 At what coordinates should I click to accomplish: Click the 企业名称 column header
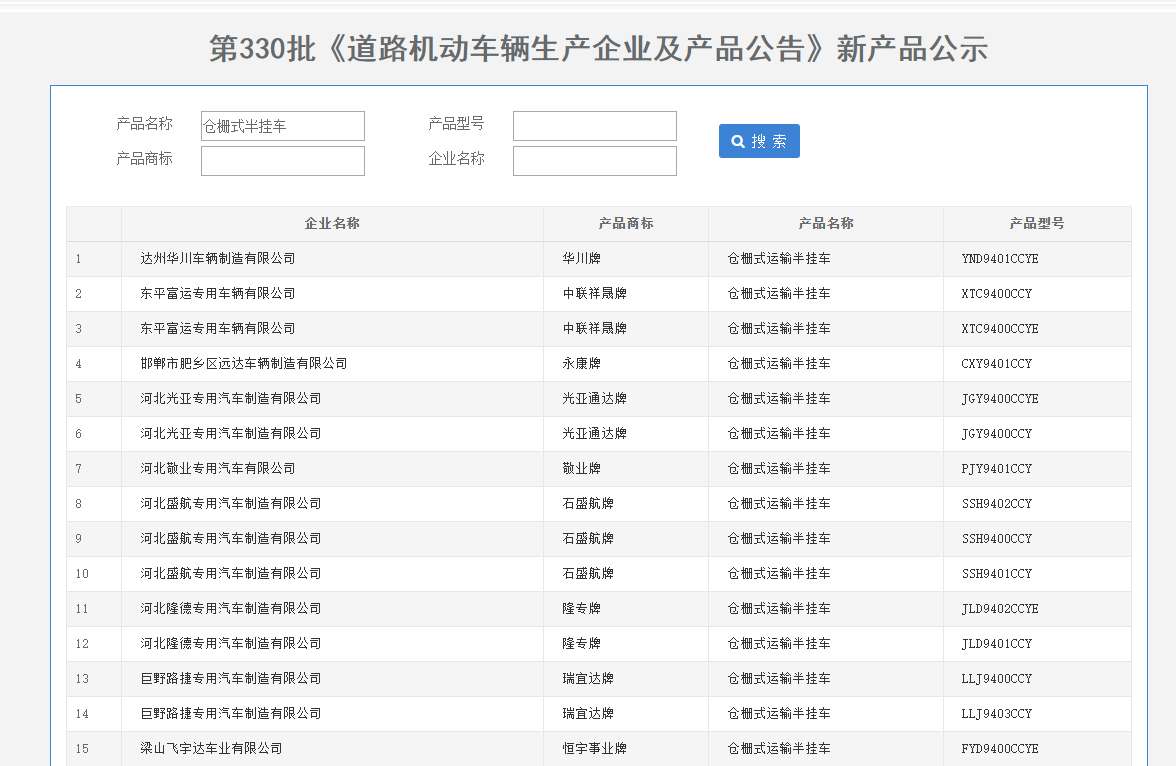[x=332, y=224]
